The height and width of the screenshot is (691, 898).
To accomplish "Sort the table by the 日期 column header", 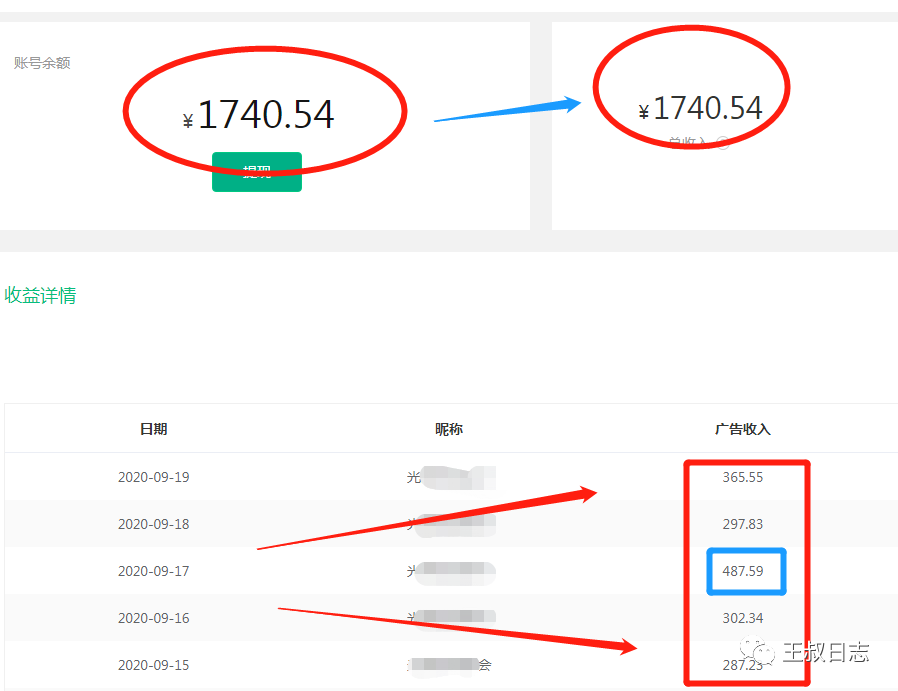I will pos(154,429).
